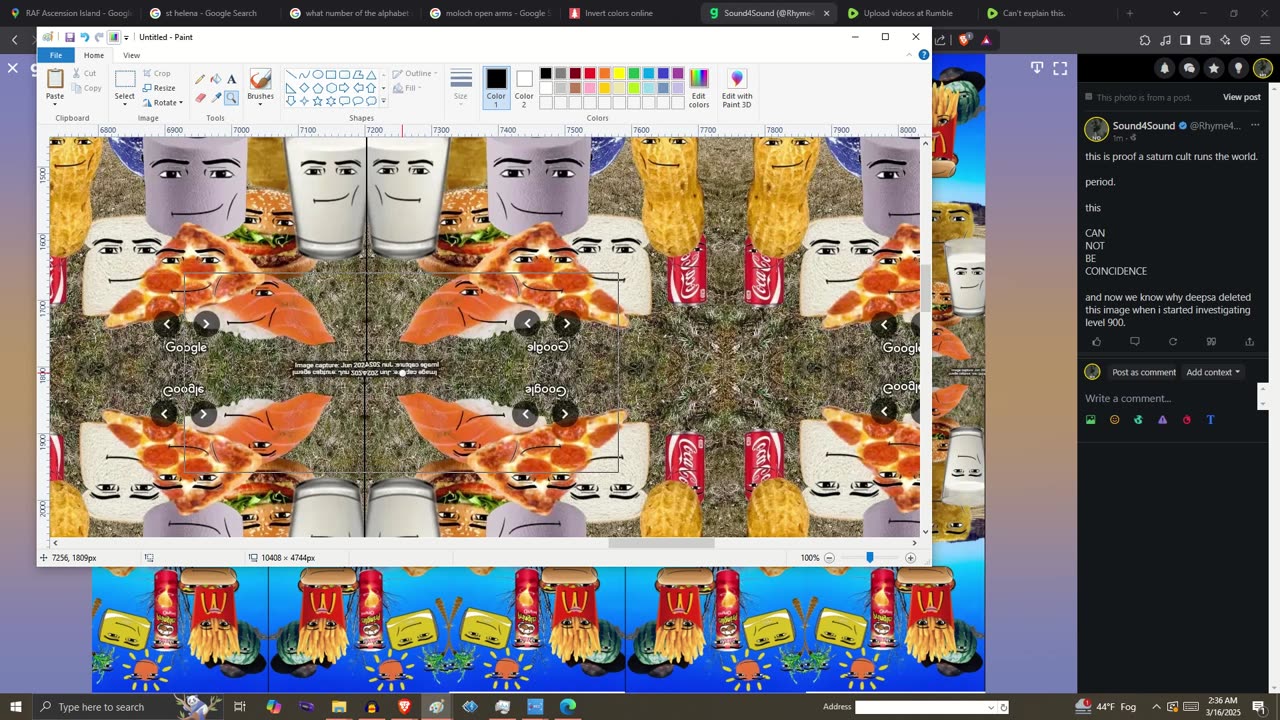
Task: Open notifications bell in browser page
Action: click(1164, 68)
